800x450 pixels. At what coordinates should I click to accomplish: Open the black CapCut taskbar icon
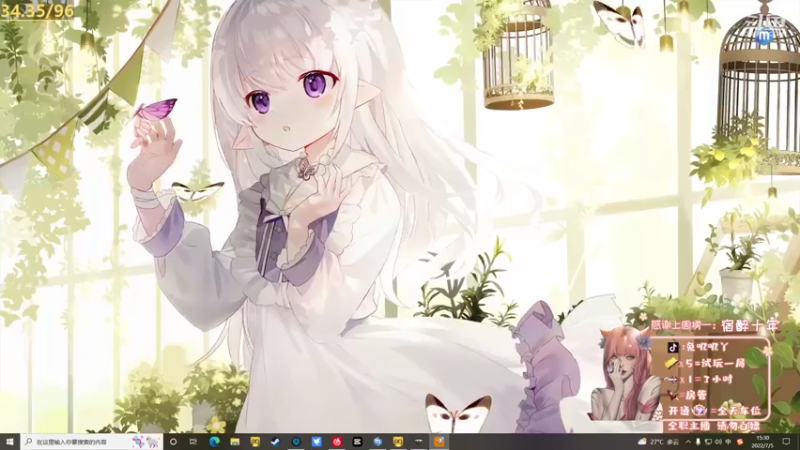357,442
